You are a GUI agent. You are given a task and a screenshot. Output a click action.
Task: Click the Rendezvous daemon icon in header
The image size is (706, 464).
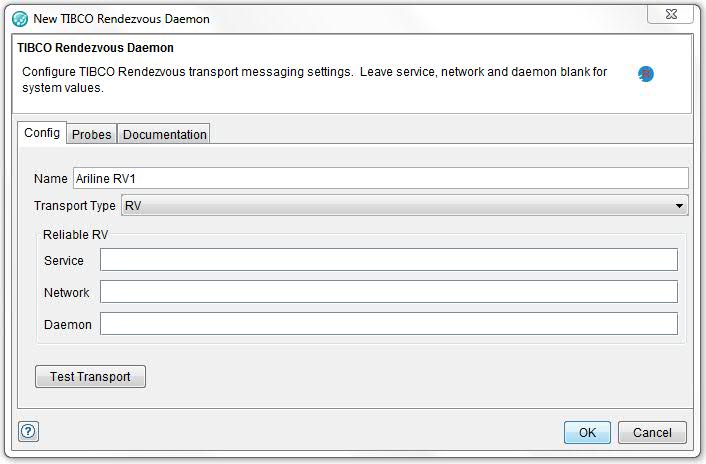646,74
